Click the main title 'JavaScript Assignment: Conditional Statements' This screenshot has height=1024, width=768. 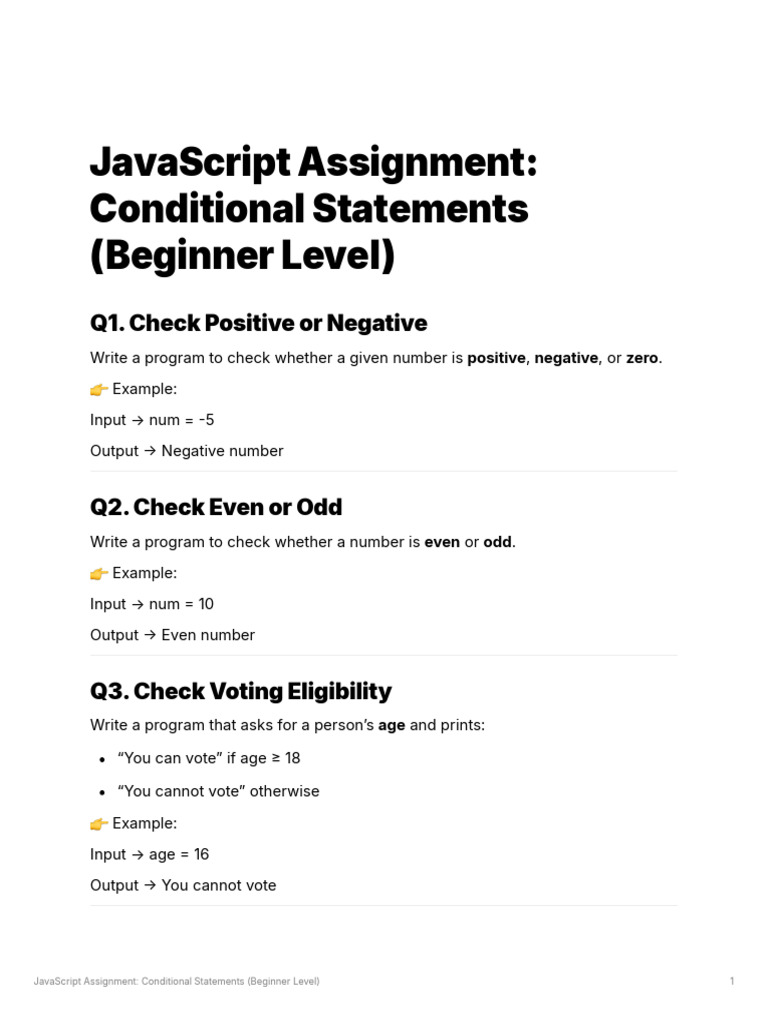pyautogui.click(x=313, y=186)
